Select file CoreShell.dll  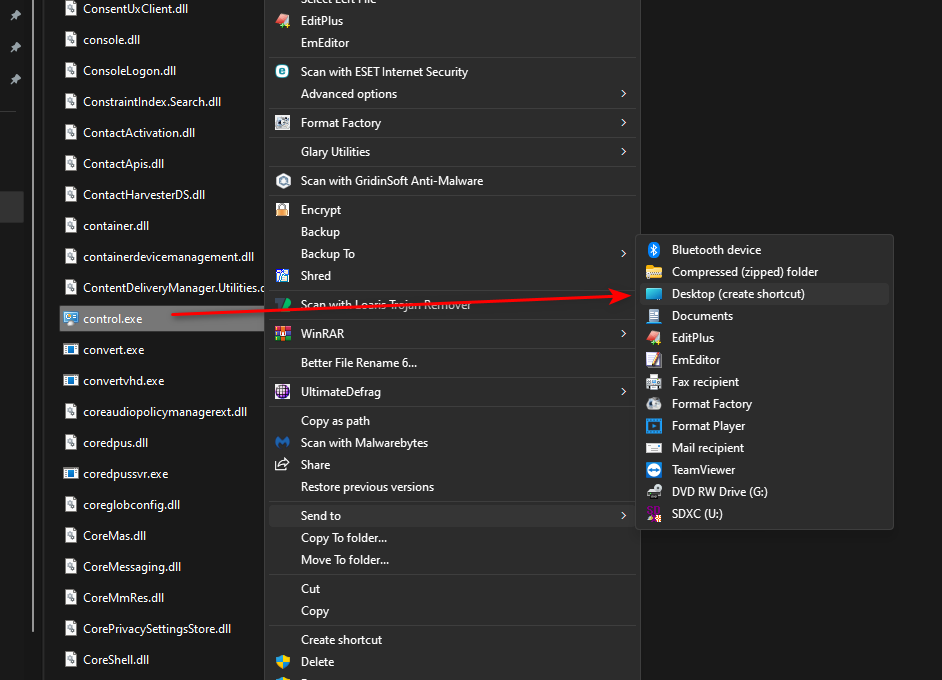point(116,660)
